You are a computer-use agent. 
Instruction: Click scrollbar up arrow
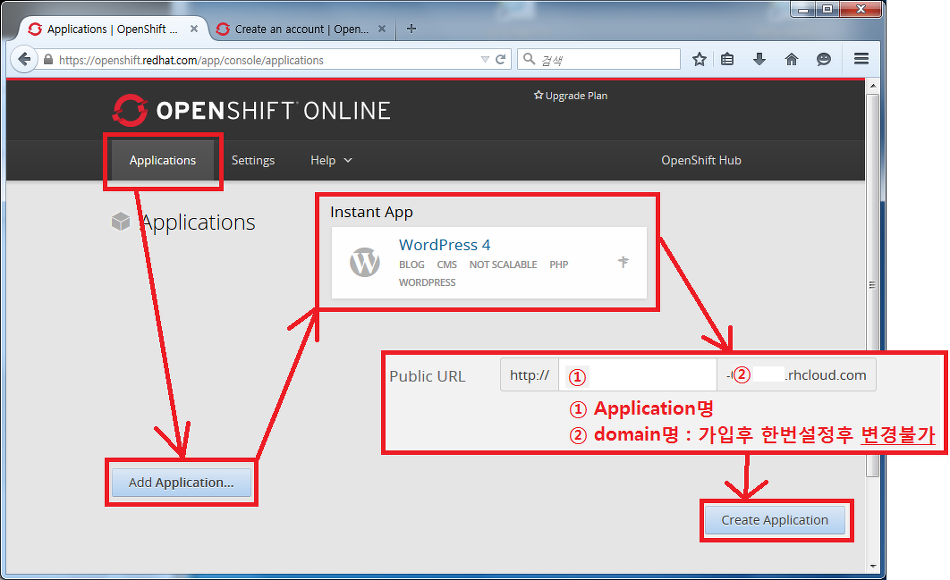click(872, 85)
